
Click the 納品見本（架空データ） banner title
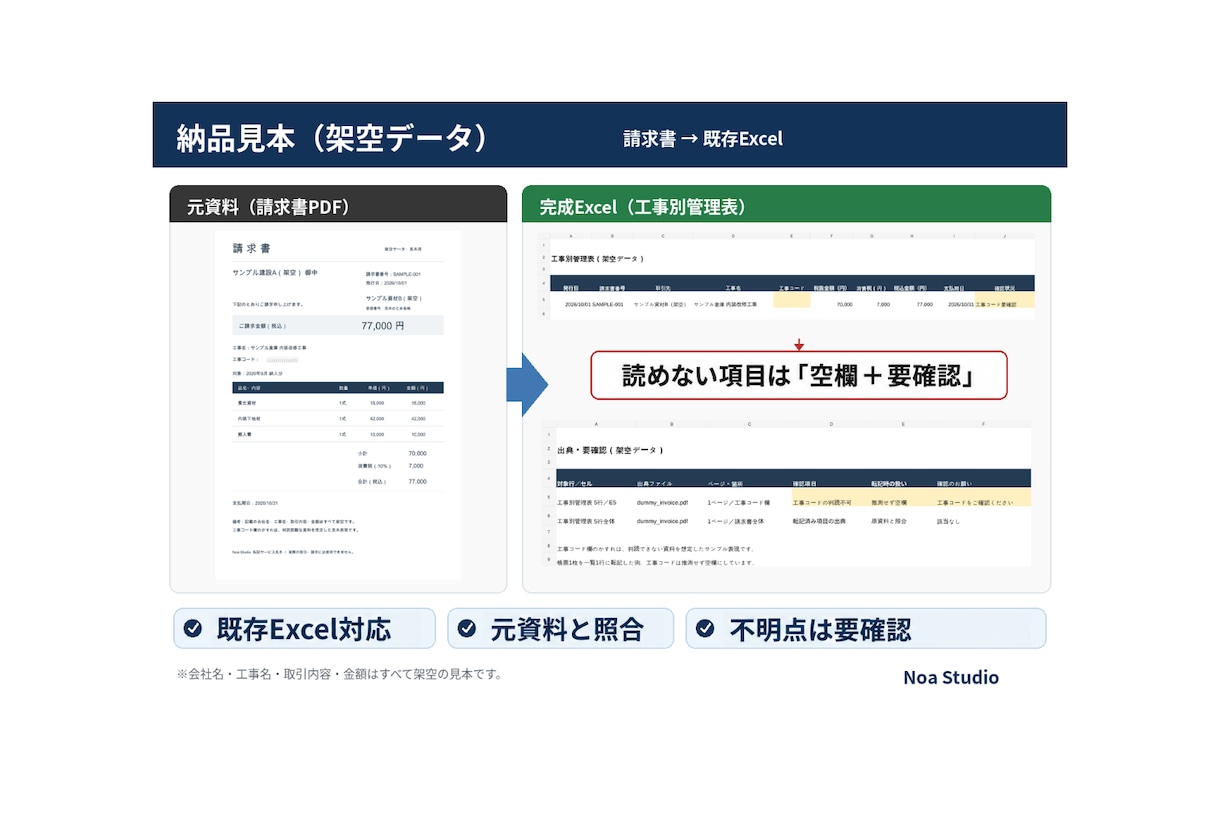[332, 137]
